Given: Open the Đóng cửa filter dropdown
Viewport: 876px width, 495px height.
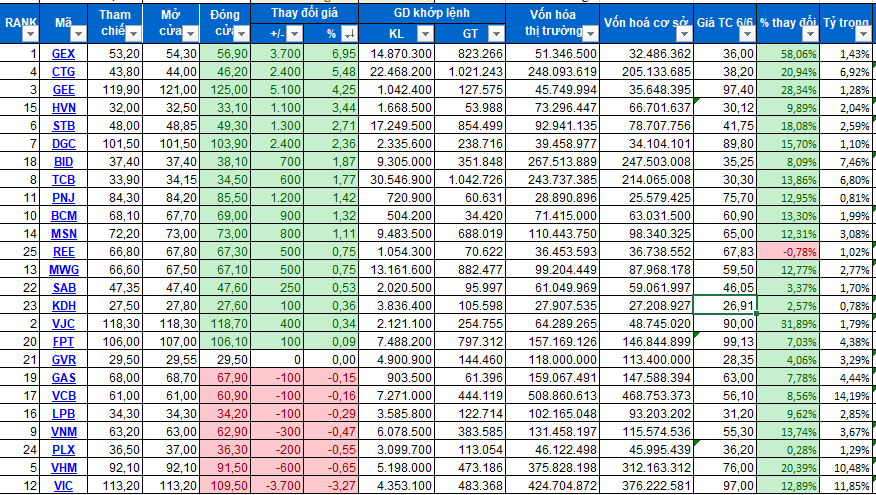Looking at the screenshot, I should tap(241, 35).
